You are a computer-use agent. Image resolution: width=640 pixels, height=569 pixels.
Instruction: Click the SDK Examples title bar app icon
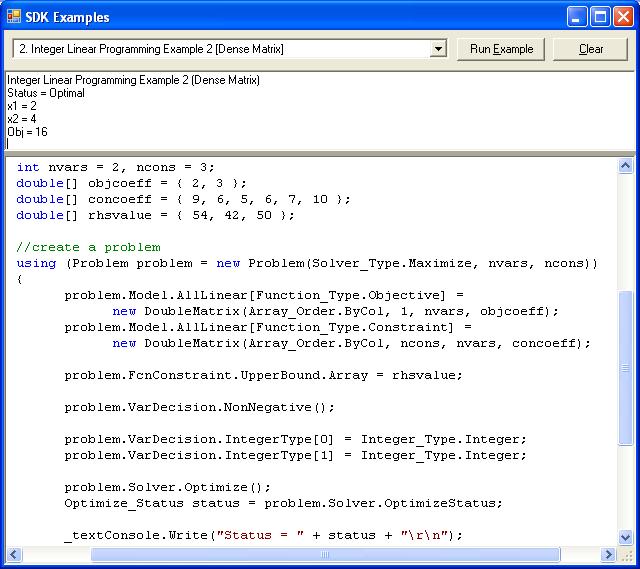point(15,17)
